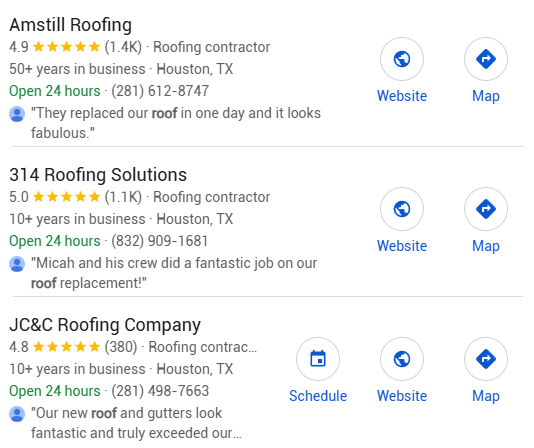Viewport: 534px width, 448px height.
Task: Open the Amstill Roofing listing title
Action: [70, 25]
